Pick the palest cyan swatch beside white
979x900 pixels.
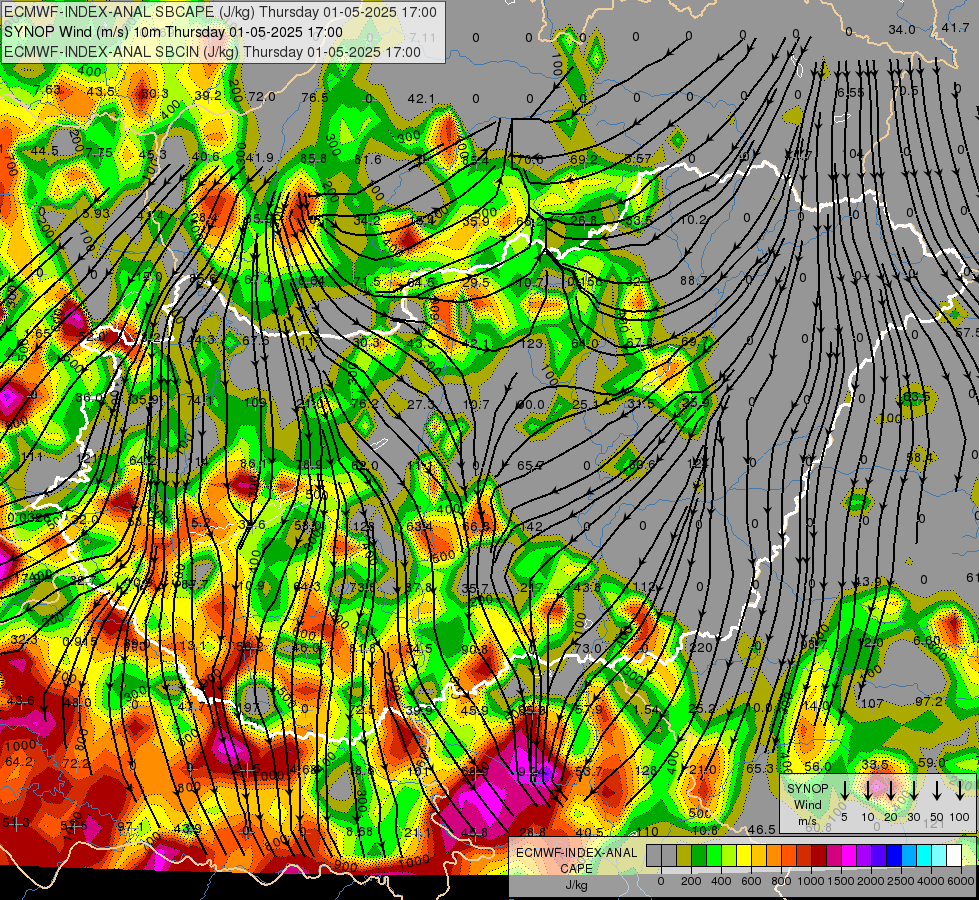pyautogui.click(x=939, y=855)
